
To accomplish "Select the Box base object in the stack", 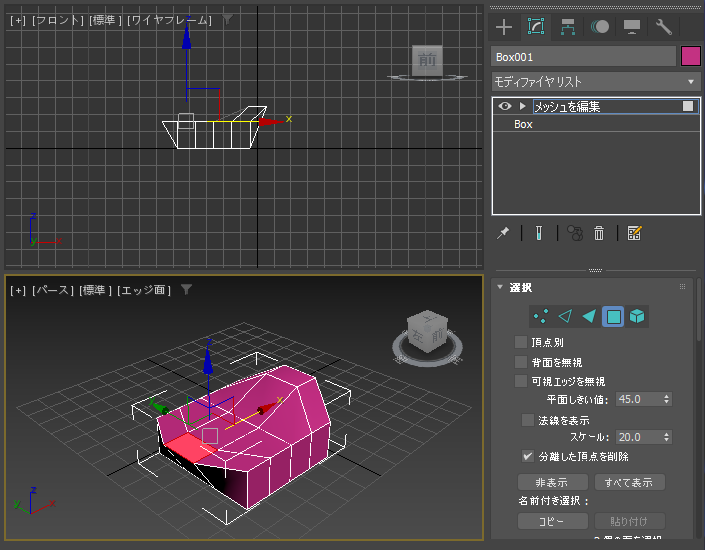I will [523, 124].
